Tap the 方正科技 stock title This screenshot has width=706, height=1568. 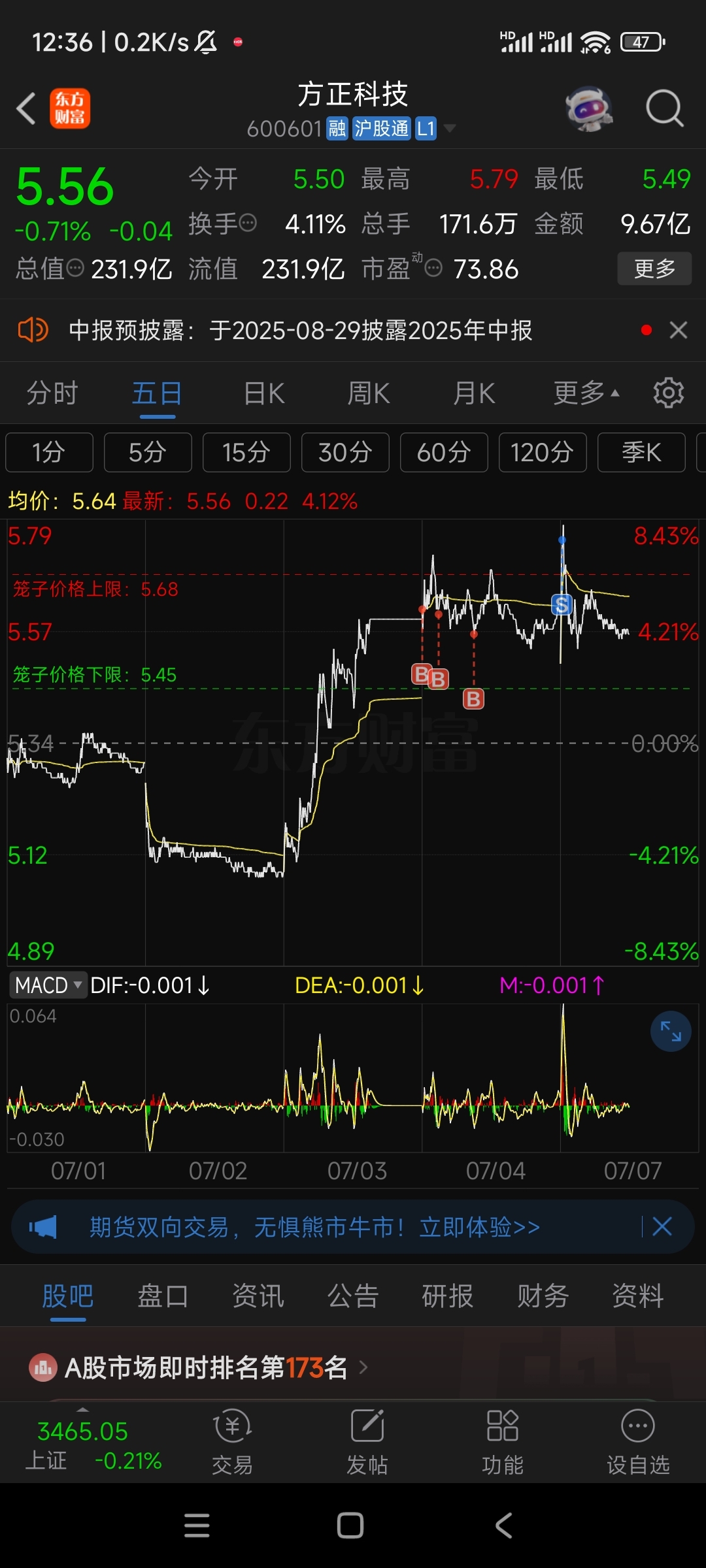click(353, 94)
